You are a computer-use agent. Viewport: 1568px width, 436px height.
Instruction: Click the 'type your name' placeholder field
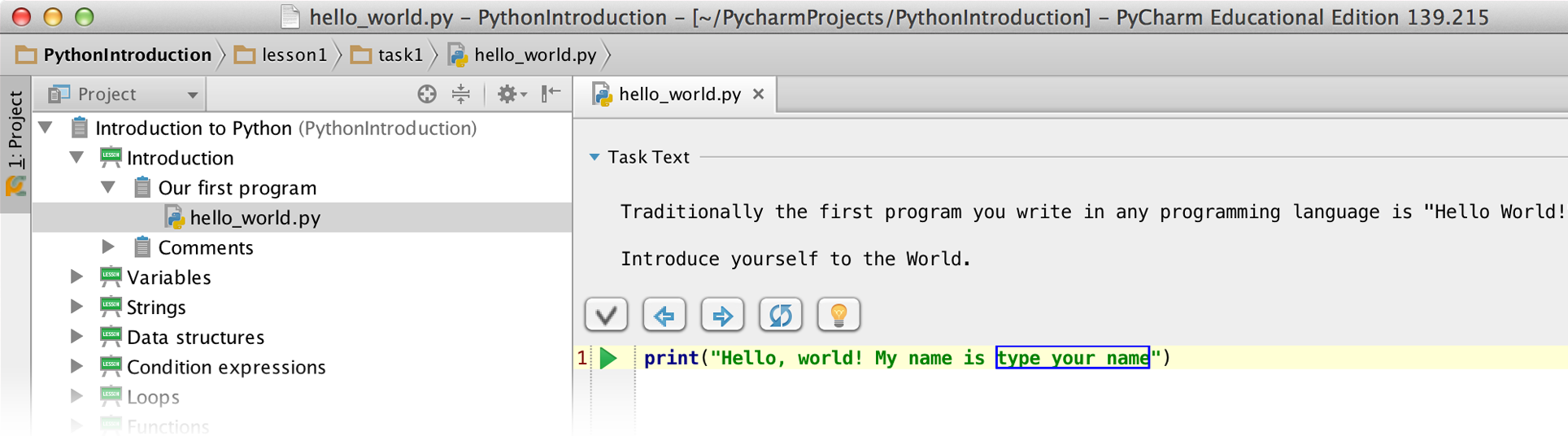tap(1072, 358)
